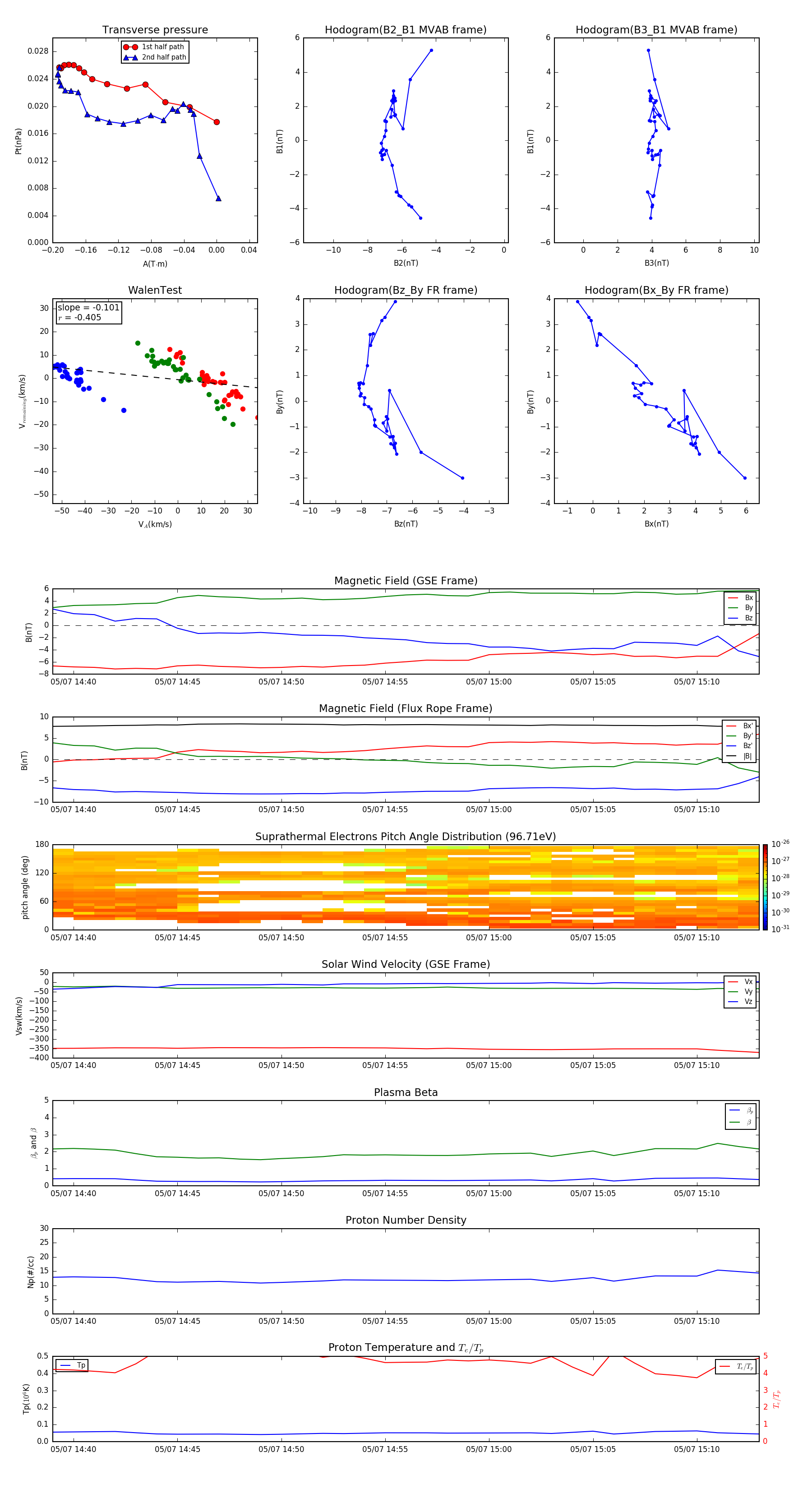Screen dimensions: 812x1489
Task: Click the 'Hodogram(Bx_By FR frame)' title
Action: point(656,290)
